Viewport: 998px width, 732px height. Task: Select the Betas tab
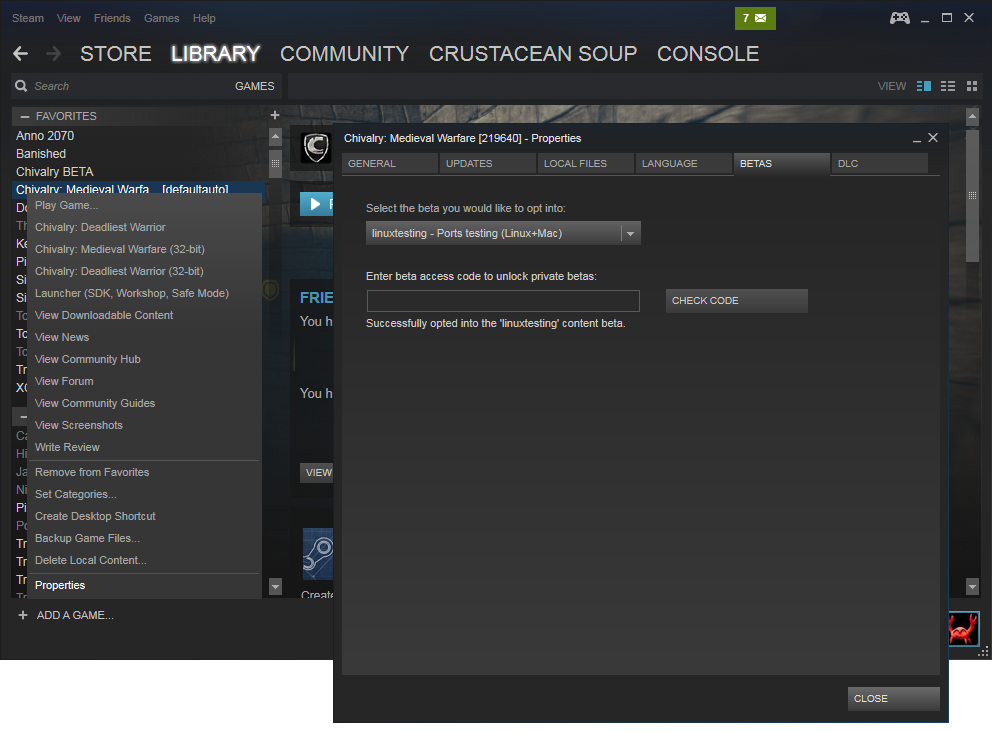pos(782,164)
